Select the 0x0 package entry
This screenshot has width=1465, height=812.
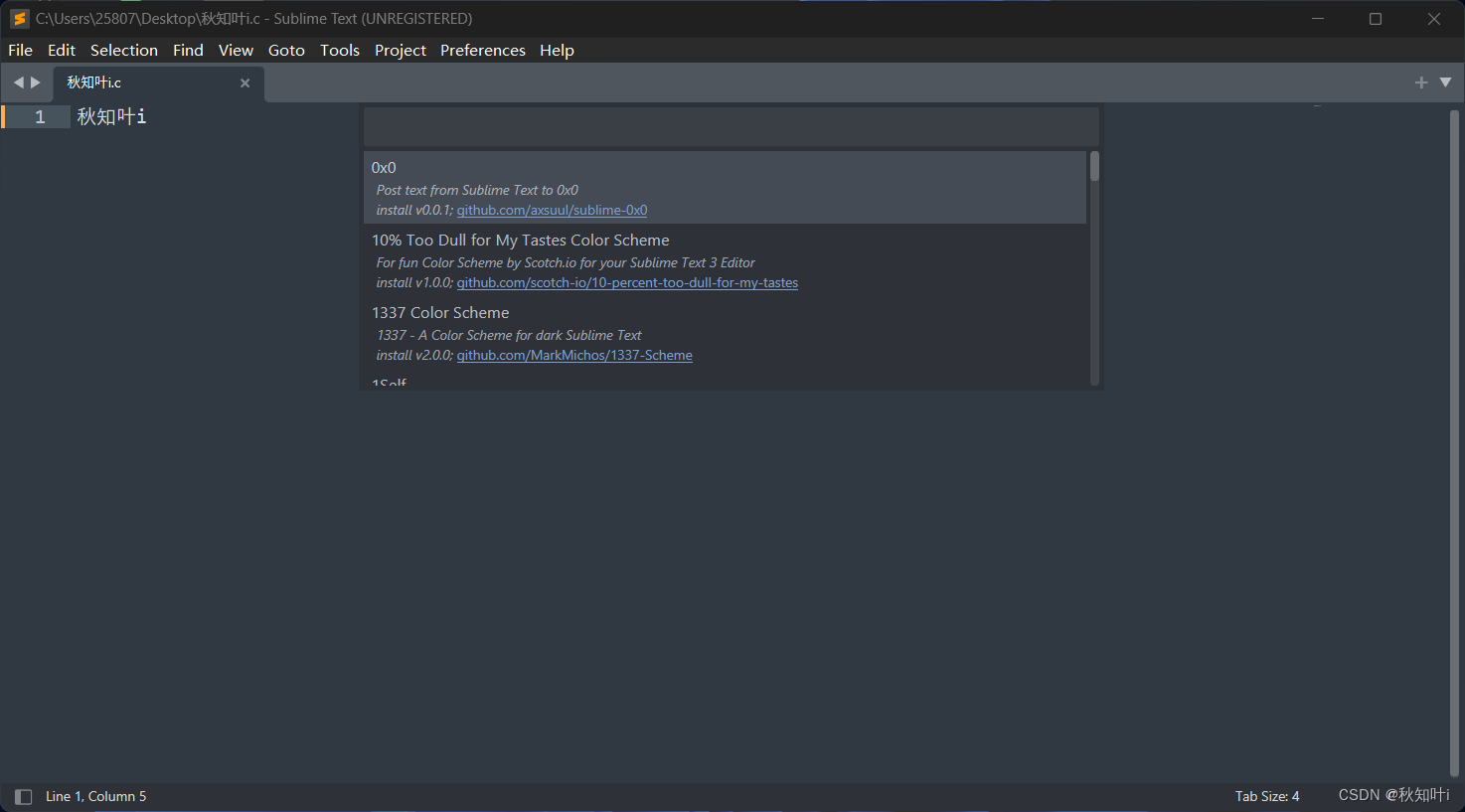click(725, 187)
